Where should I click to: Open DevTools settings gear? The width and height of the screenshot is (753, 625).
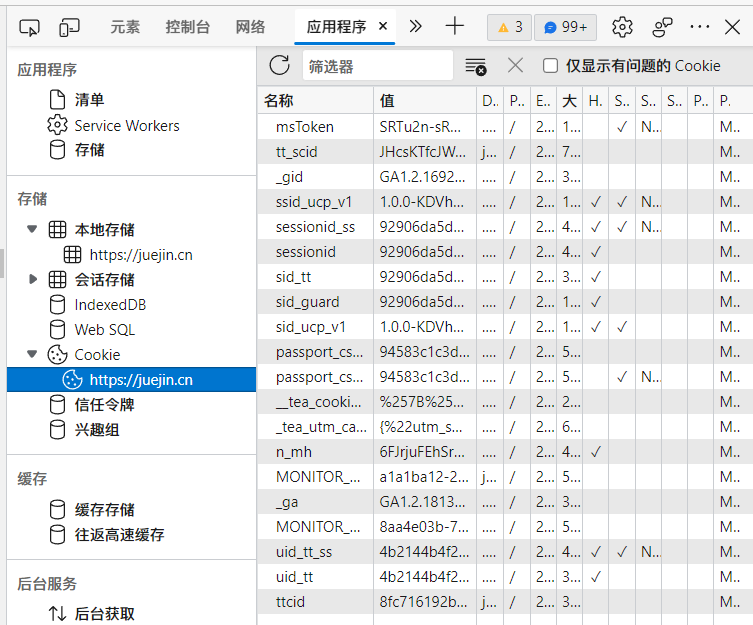click(622, 27)
